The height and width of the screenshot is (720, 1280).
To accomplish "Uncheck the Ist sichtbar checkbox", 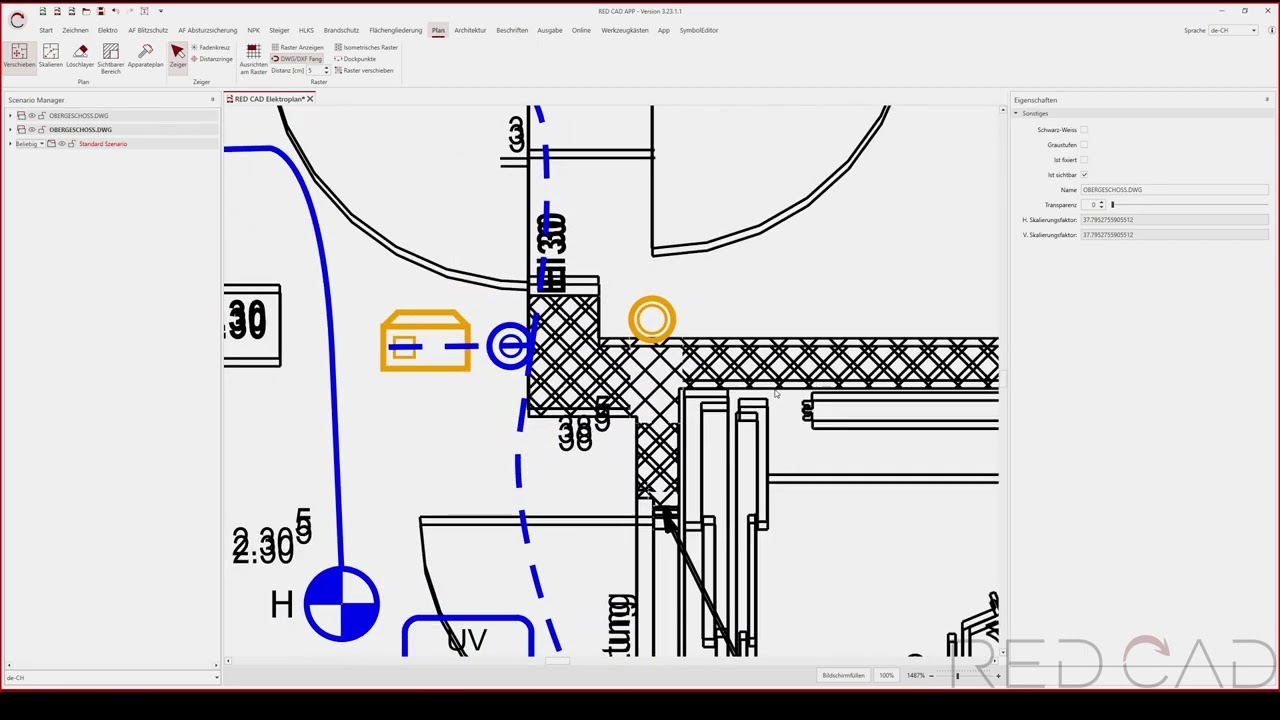I will [x=1084, y=175].
